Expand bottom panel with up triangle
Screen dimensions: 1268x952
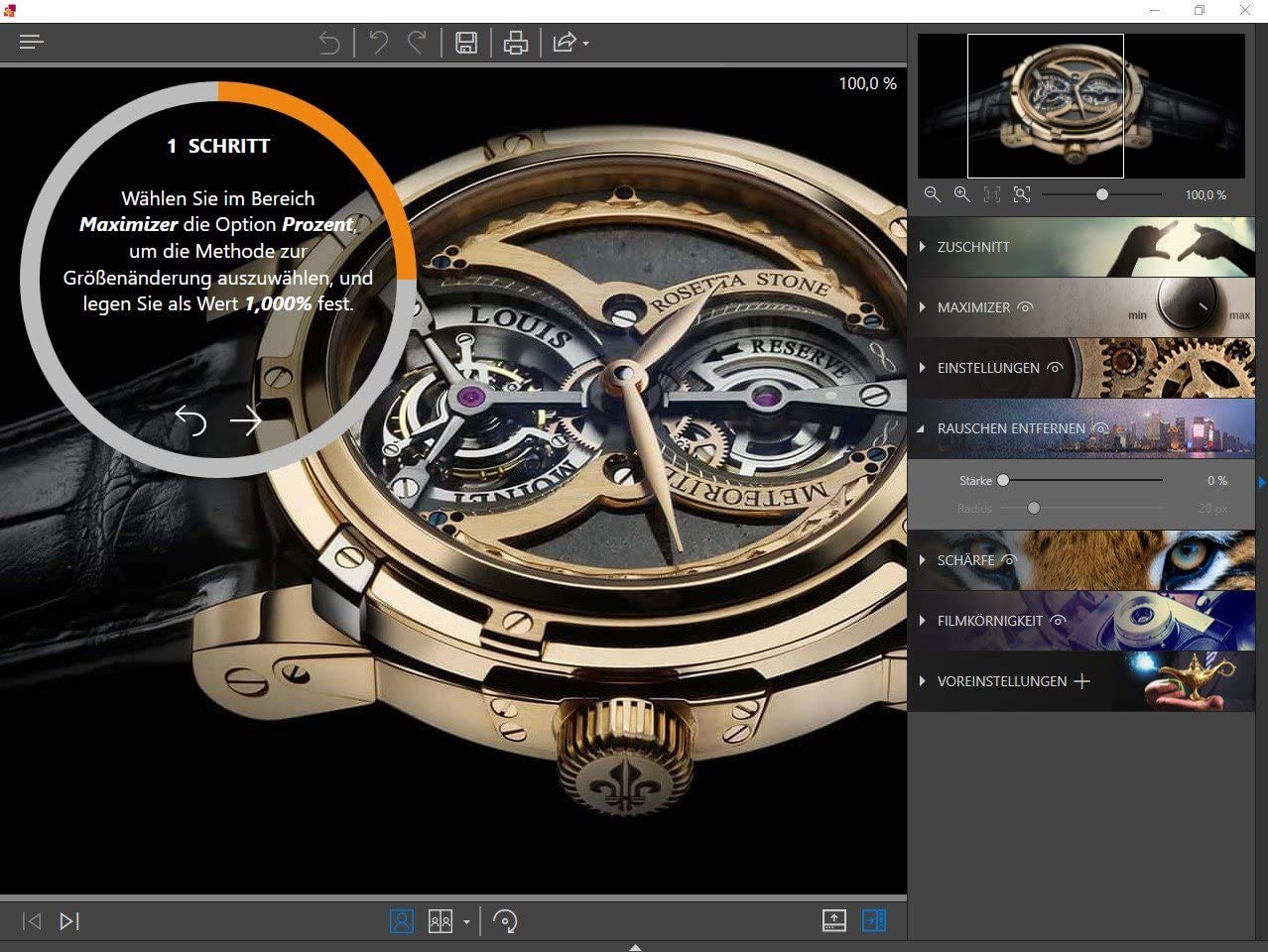(635, 947)
